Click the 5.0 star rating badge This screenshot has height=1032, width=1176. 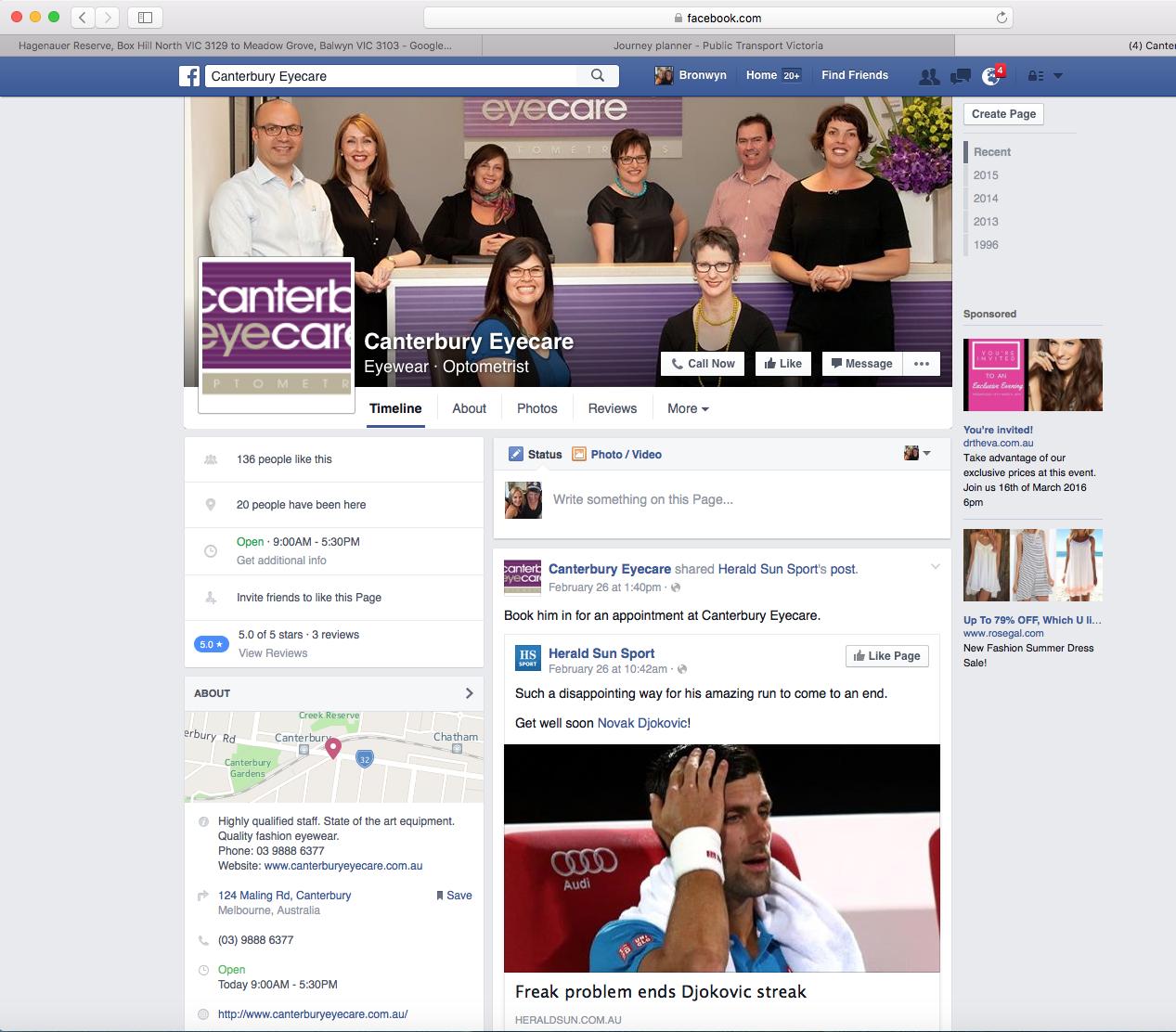[x=211, y=644]
